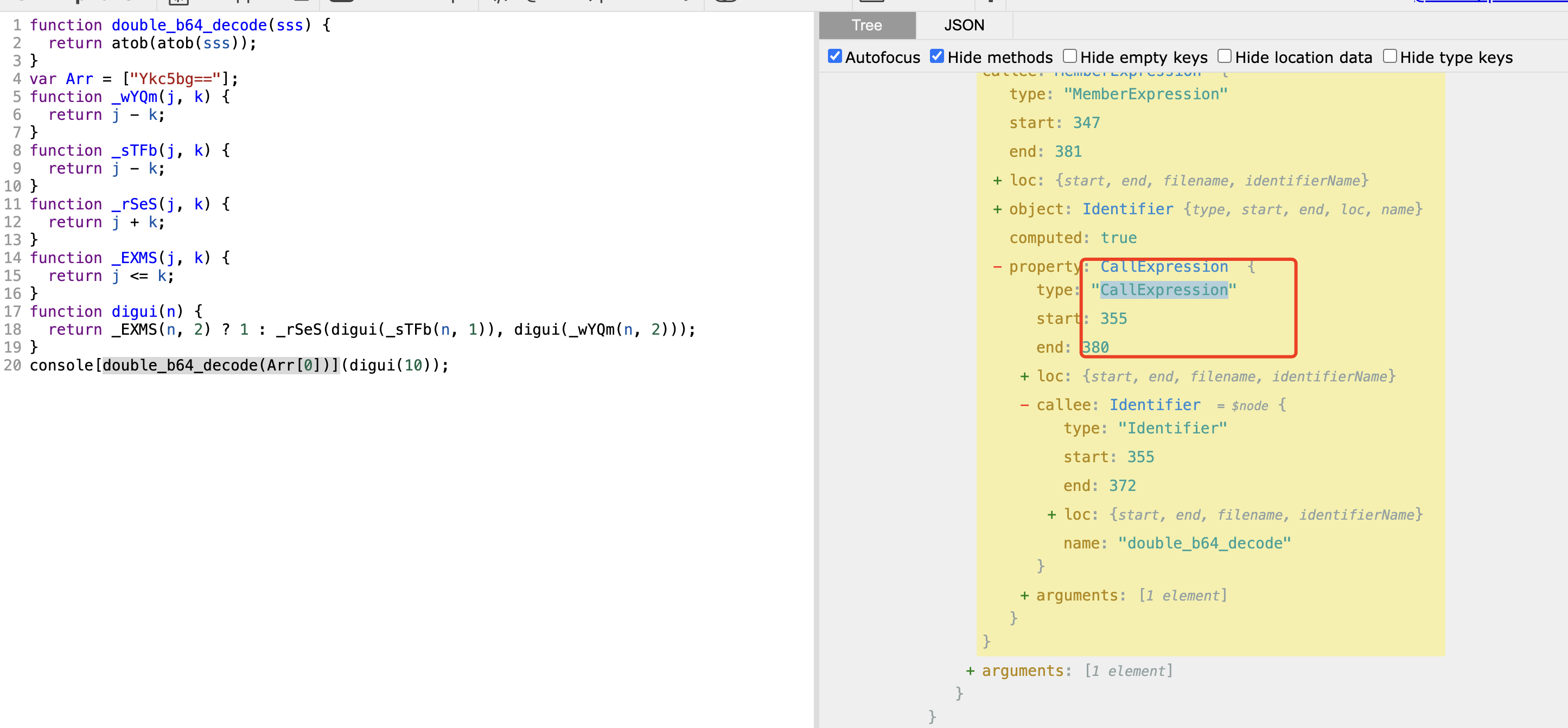
Task: Click line number 20 in the gutter
Action: [x=12, y=366]
